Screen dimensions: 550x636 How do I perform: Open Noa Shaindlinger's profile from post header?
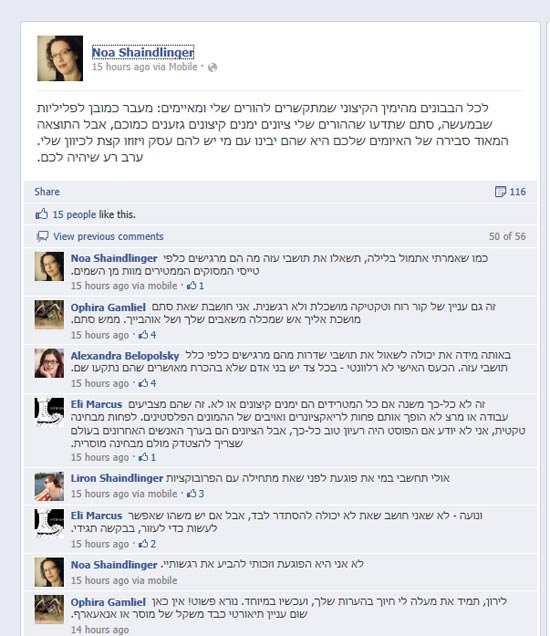[x=143, y=52]
